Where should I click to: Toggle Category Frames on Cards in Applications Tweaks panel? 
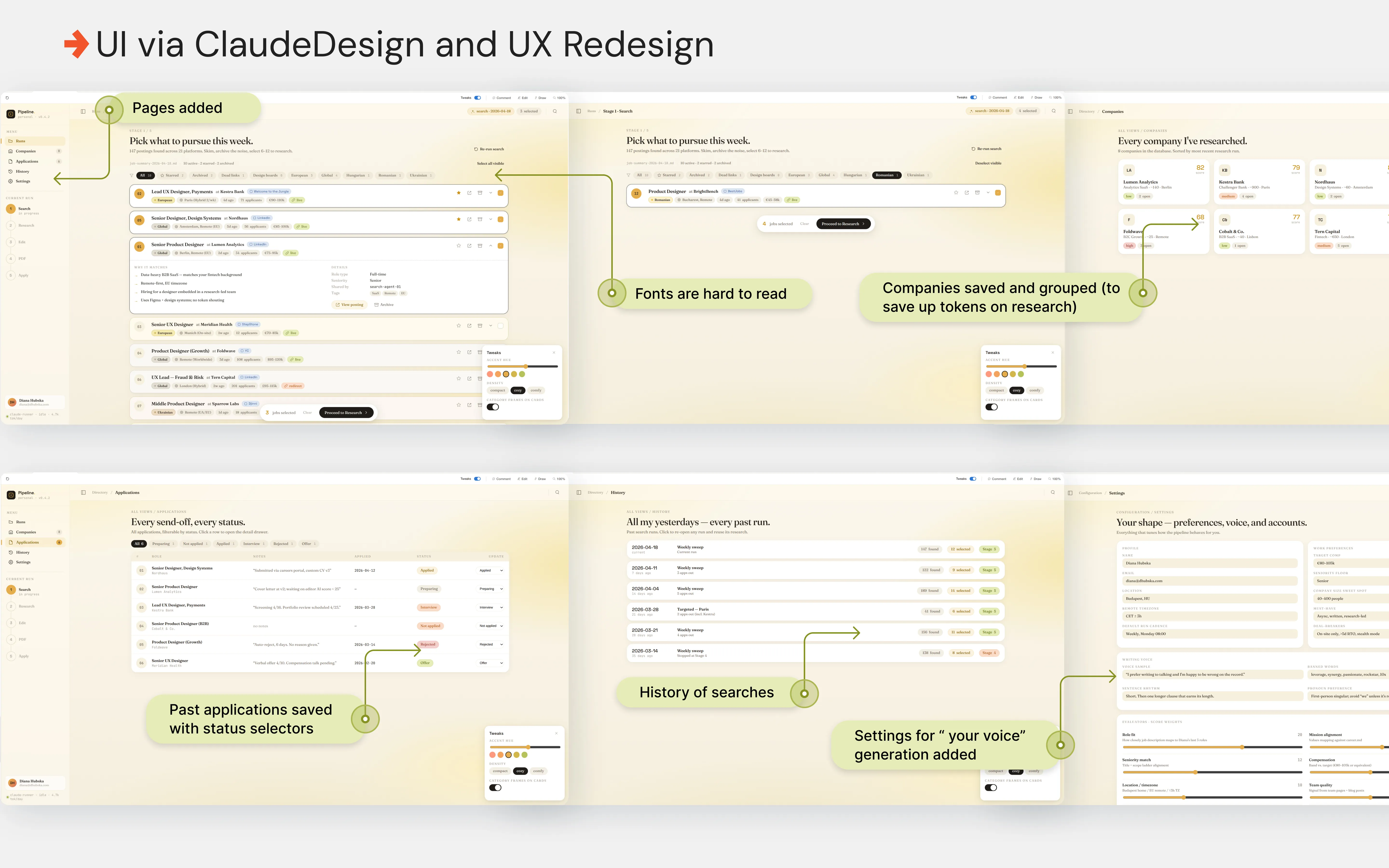(x=495, y=788)
